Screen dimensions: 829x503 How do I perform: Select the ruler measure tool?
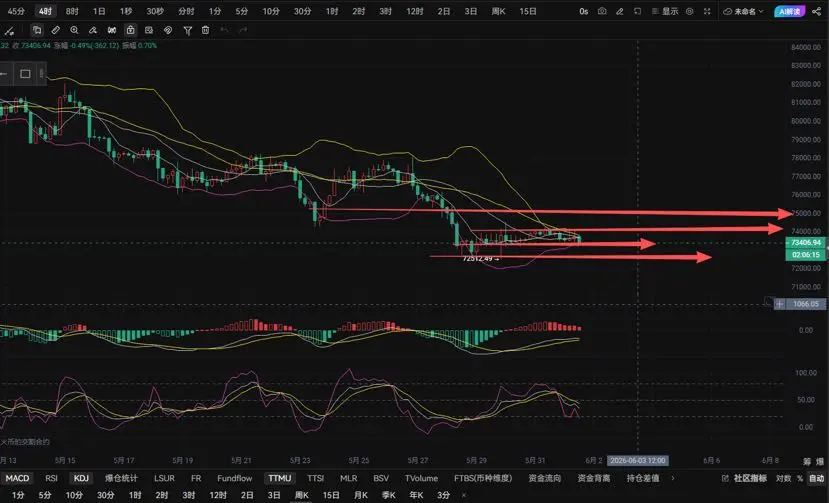pyautogui.click(x=56, y=30)
